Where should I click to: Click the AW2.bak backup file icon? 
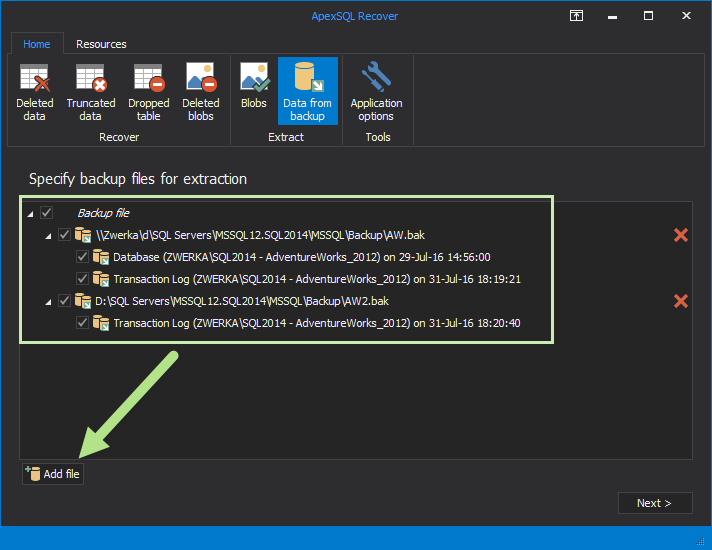(83, 301)
